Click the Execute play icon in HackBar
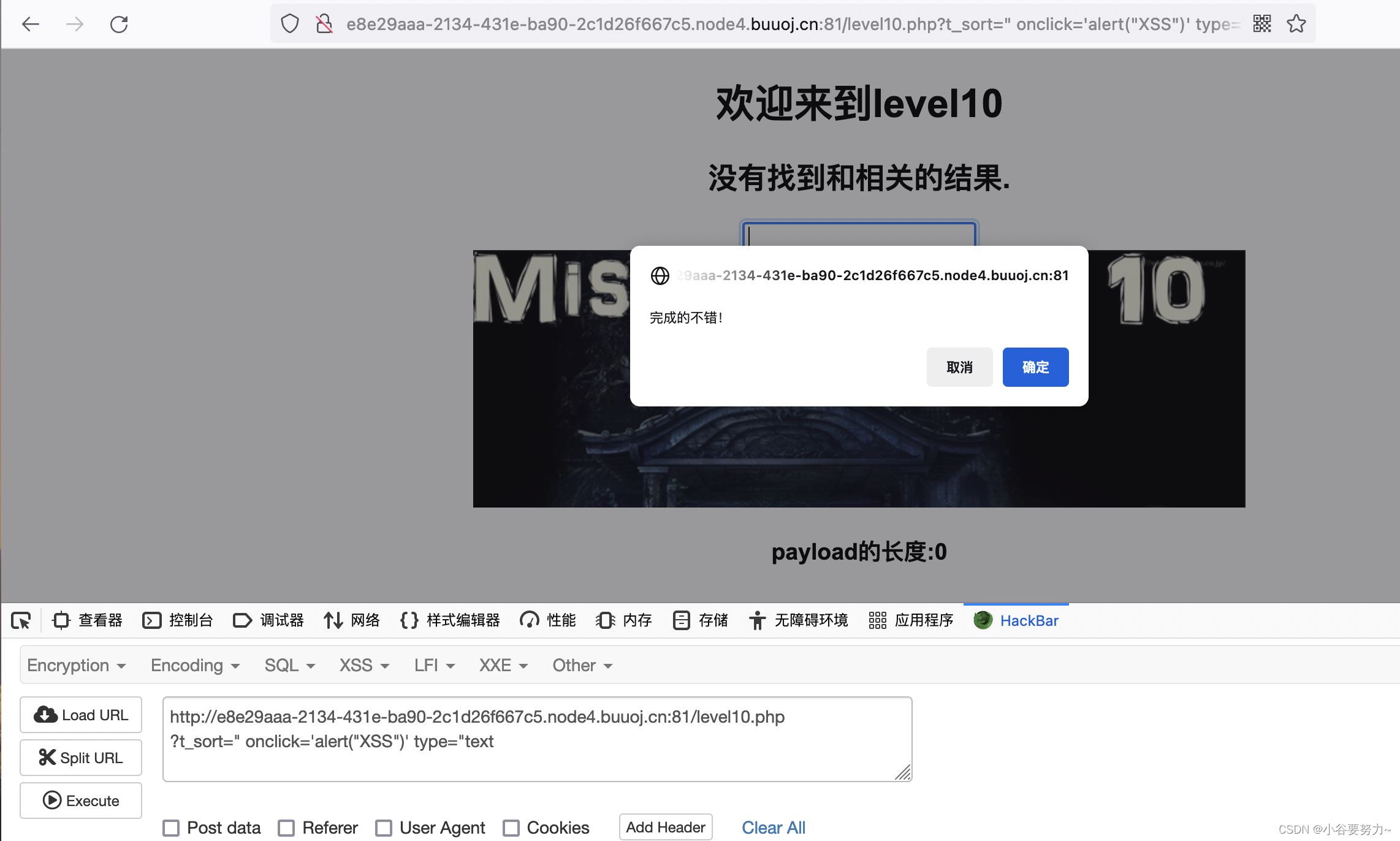The height and width of the screenshot is (841, 1400). [53, 801]
